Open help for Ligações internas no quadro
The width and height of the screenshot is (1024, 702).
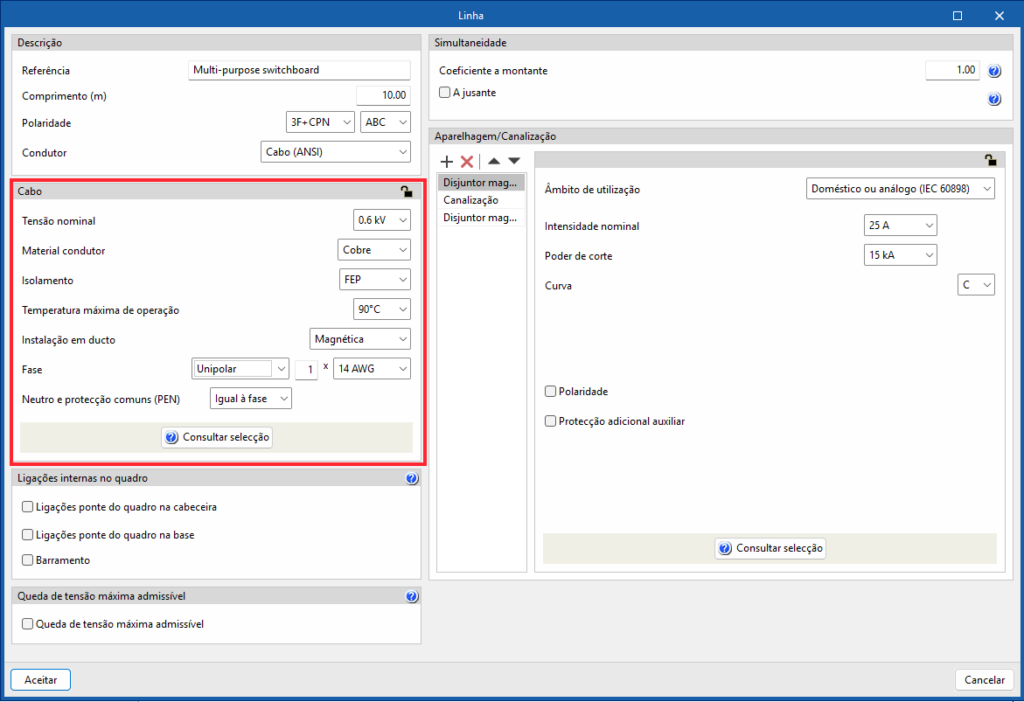coord(411,479)
